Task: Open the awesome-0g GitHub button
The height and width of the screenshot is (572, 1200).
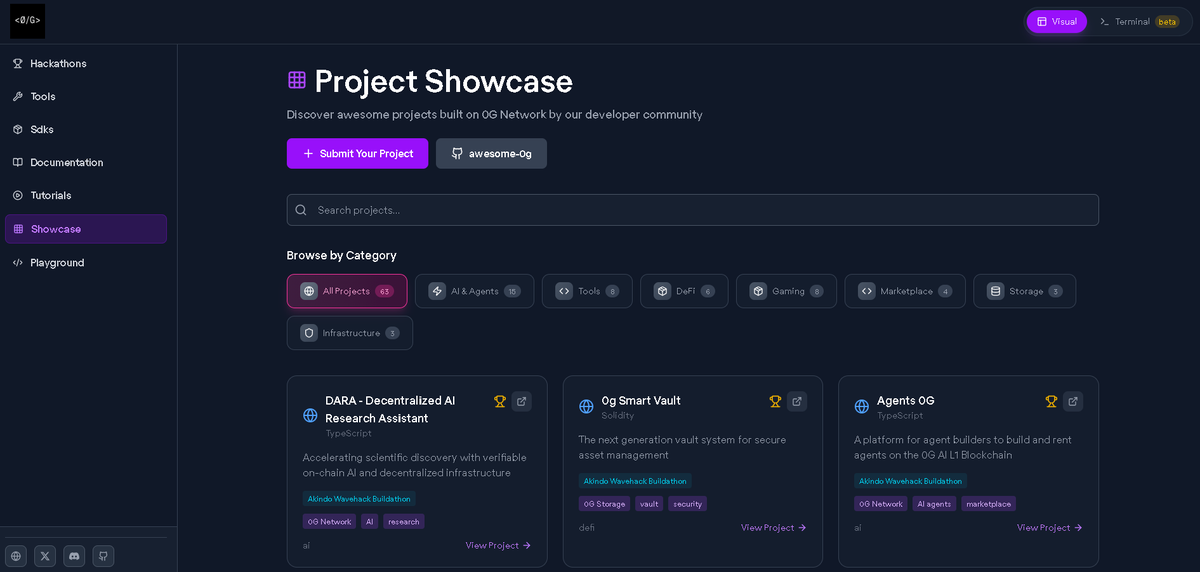Action: click(491, 153)
